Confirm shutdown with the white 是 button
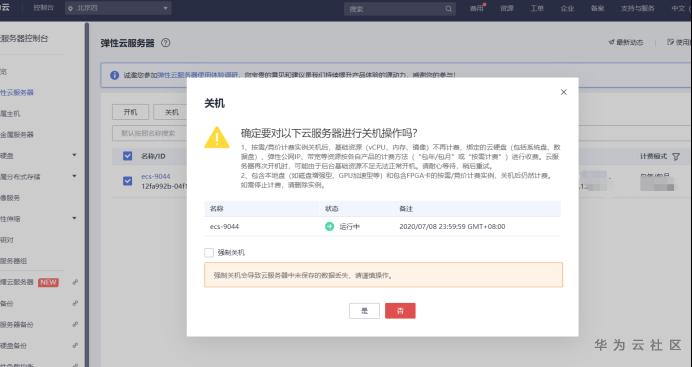 tap(364, 311)
